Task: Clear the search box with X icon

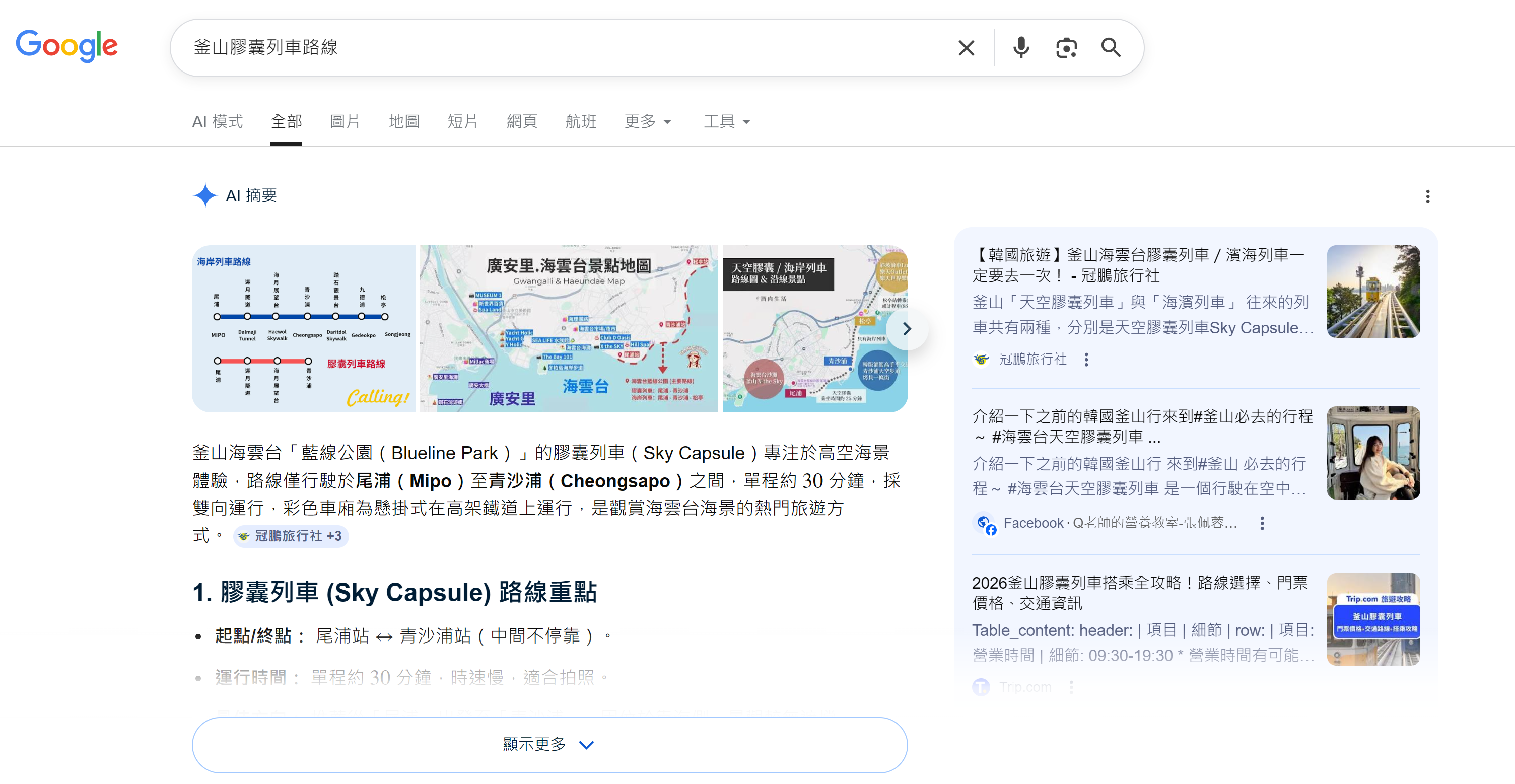Action: (966, 48)
